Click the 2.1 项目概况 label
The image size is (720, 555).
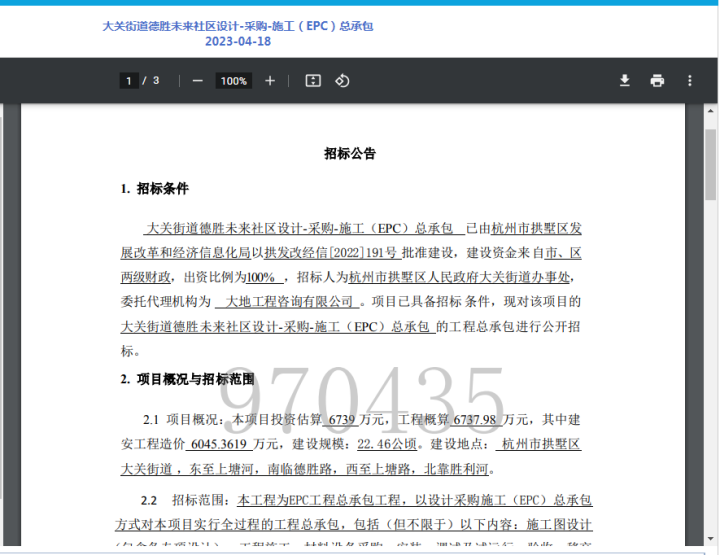click(x=183, y=420)
